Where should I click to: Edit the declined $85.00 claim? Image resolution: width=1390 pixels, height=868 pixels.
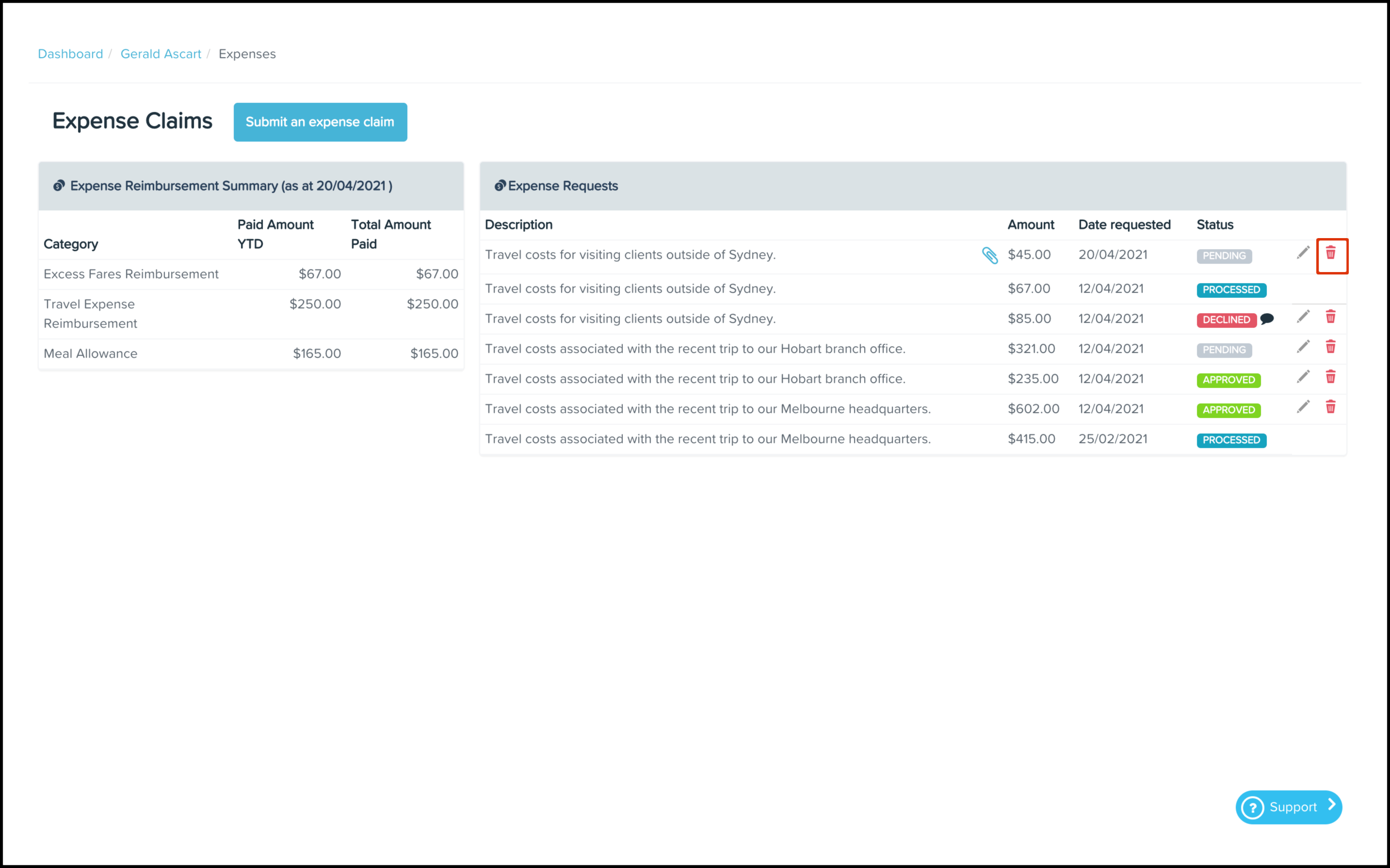pos(1303,317)
